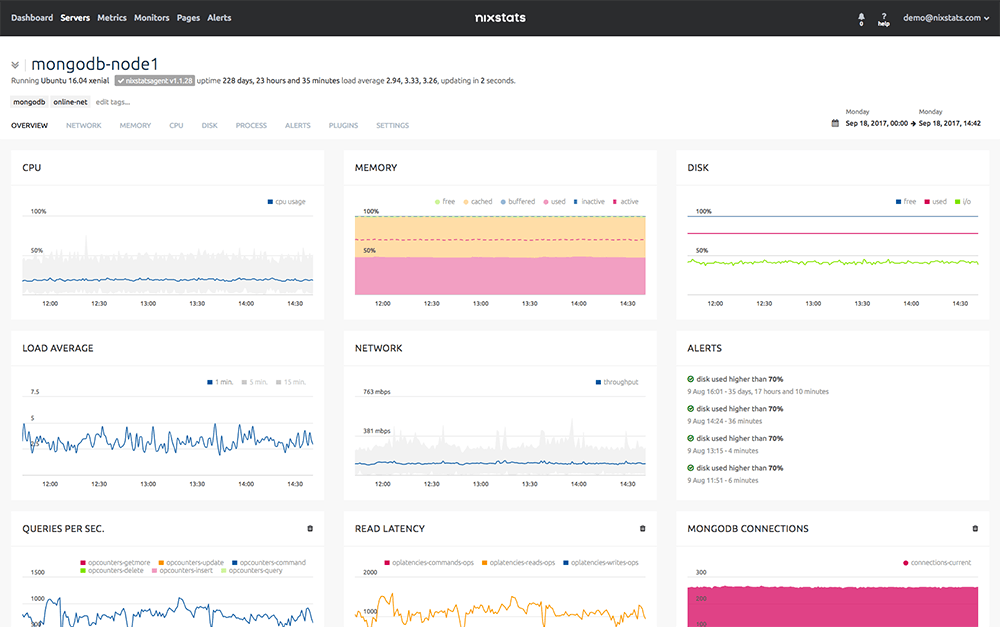Click trash icon on Read Latency panel

642,529
